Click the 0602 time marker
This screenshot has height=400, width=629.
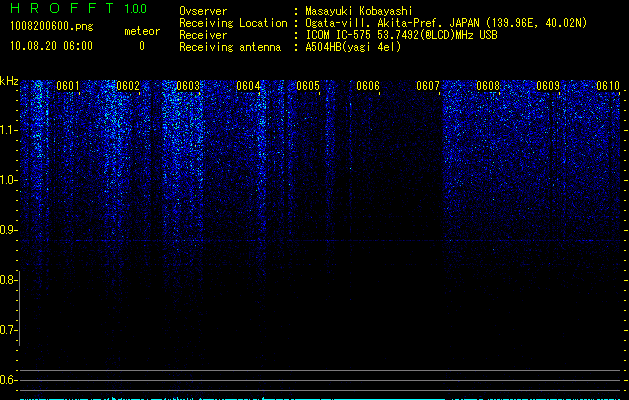tap(128, 86)
